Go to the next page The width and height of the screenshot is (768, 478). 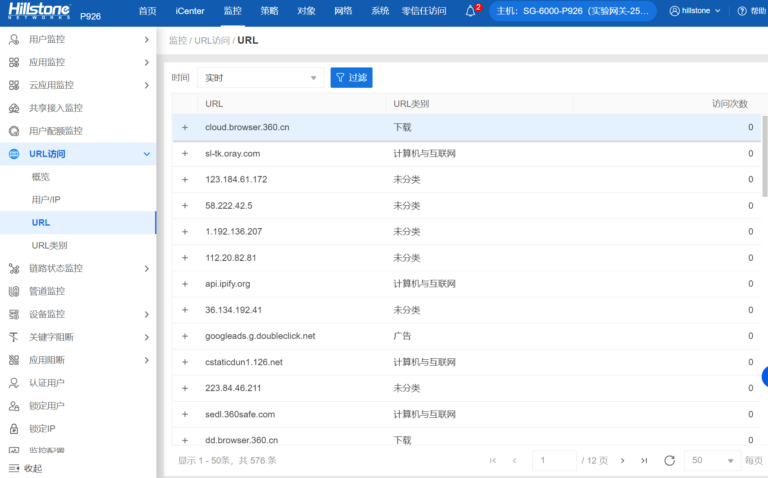point(623,460)
